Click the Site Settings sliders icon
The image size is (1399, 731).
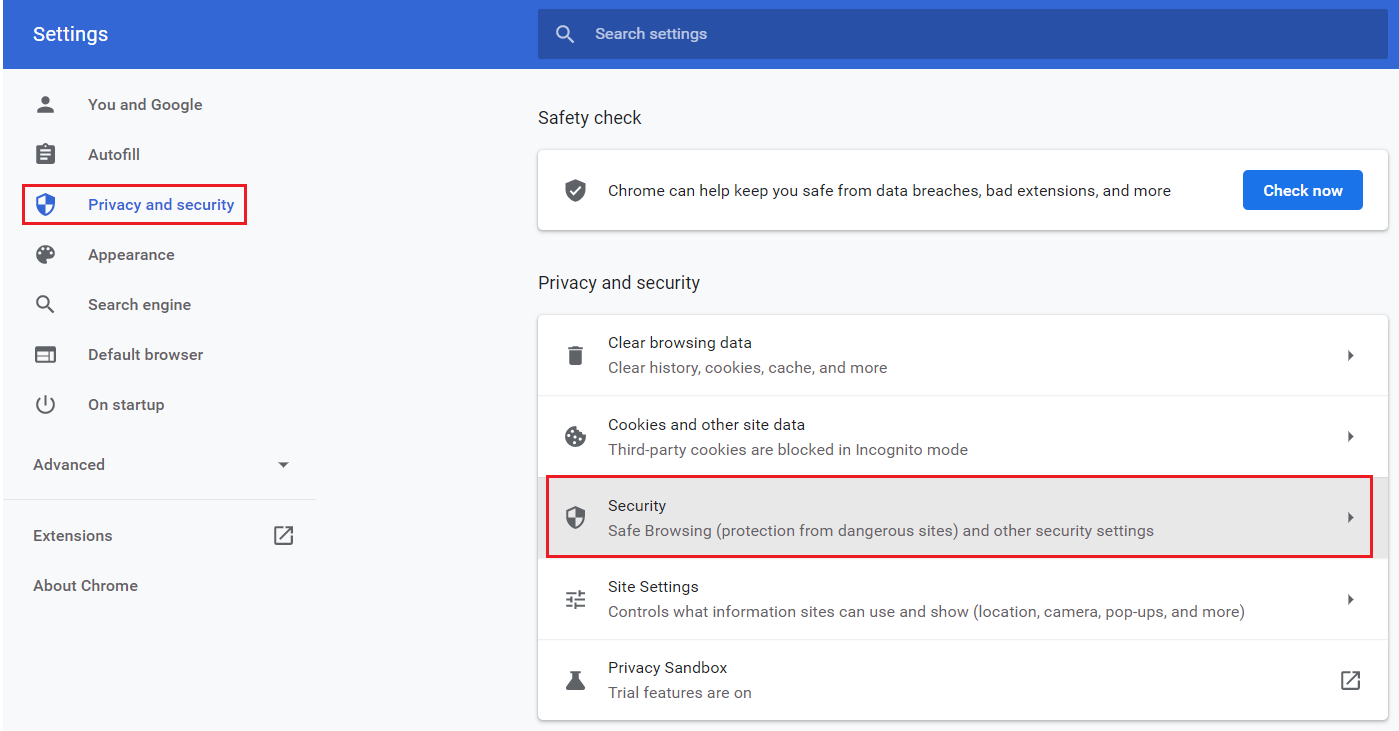point(575,599)
